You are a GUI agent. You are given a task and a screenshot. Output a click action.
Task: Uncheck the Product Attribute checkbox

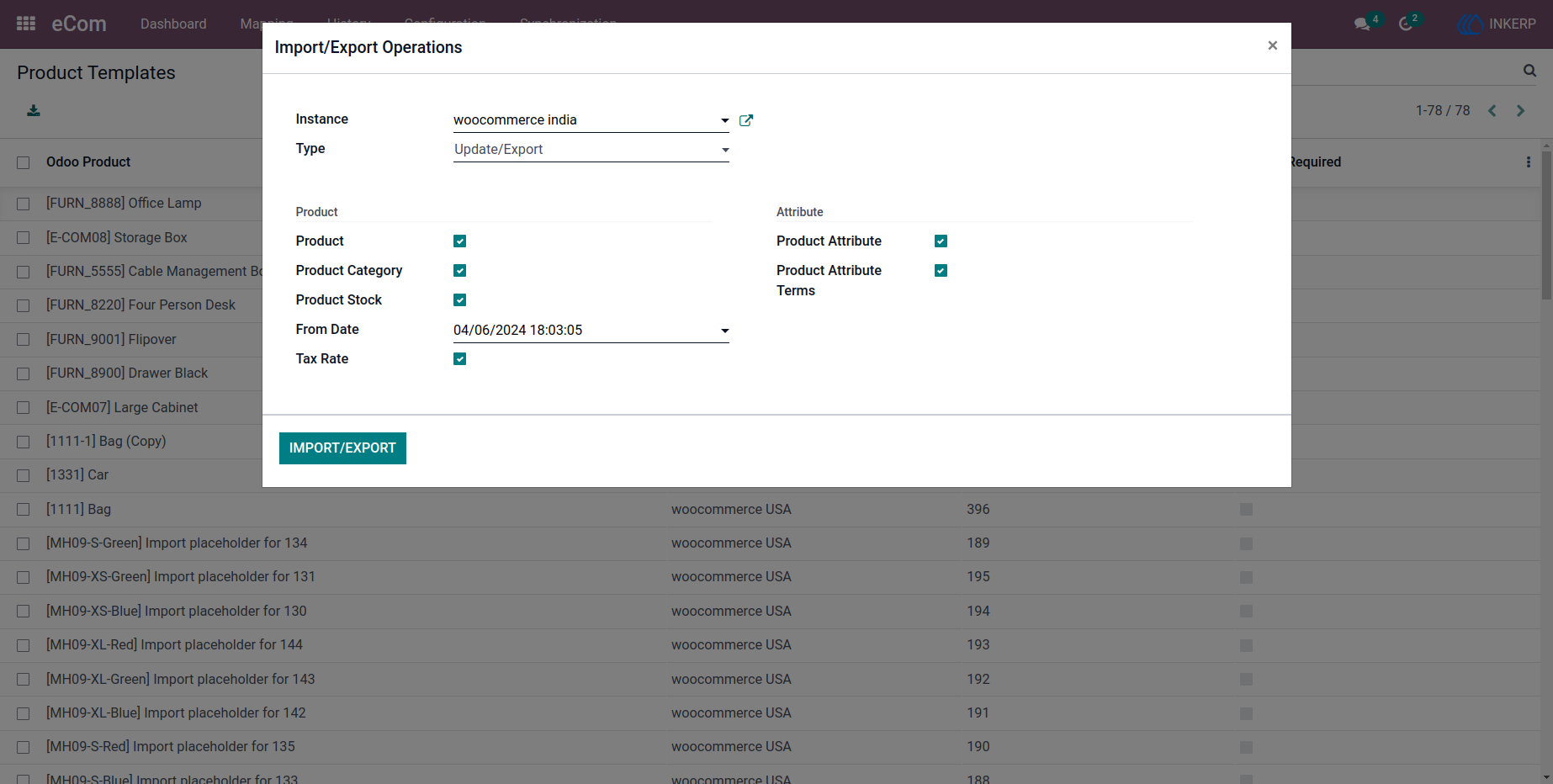point(941,241)
